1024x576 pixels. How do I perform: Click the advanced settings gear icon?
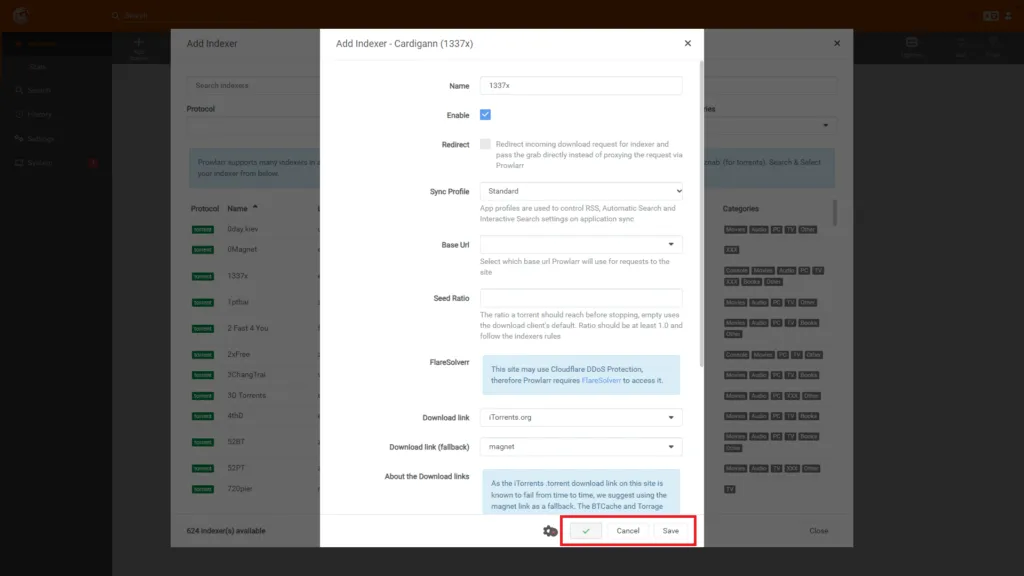coord(549,531)
